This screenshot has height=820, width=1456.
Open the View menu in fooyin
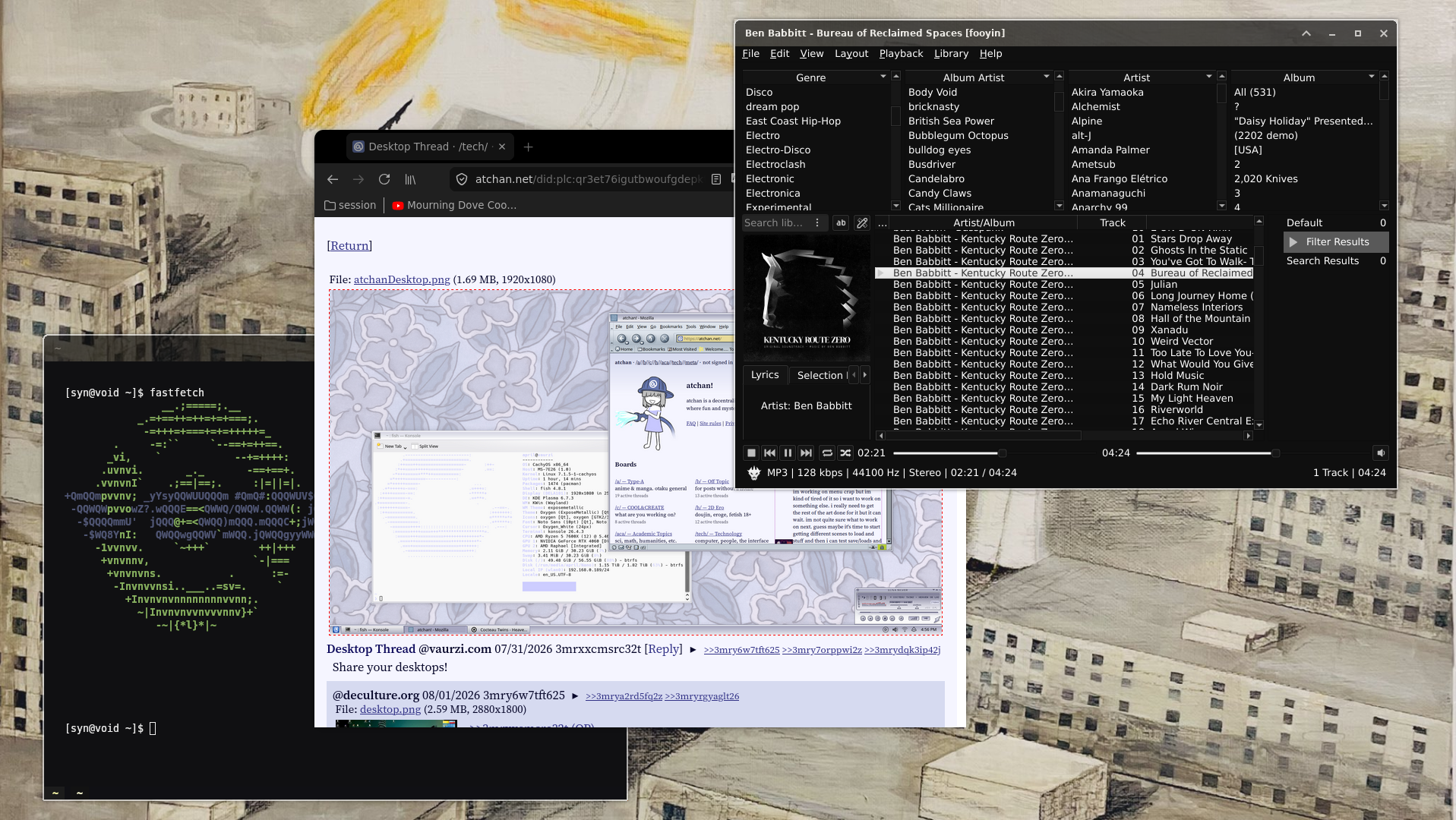click(811, 54)
